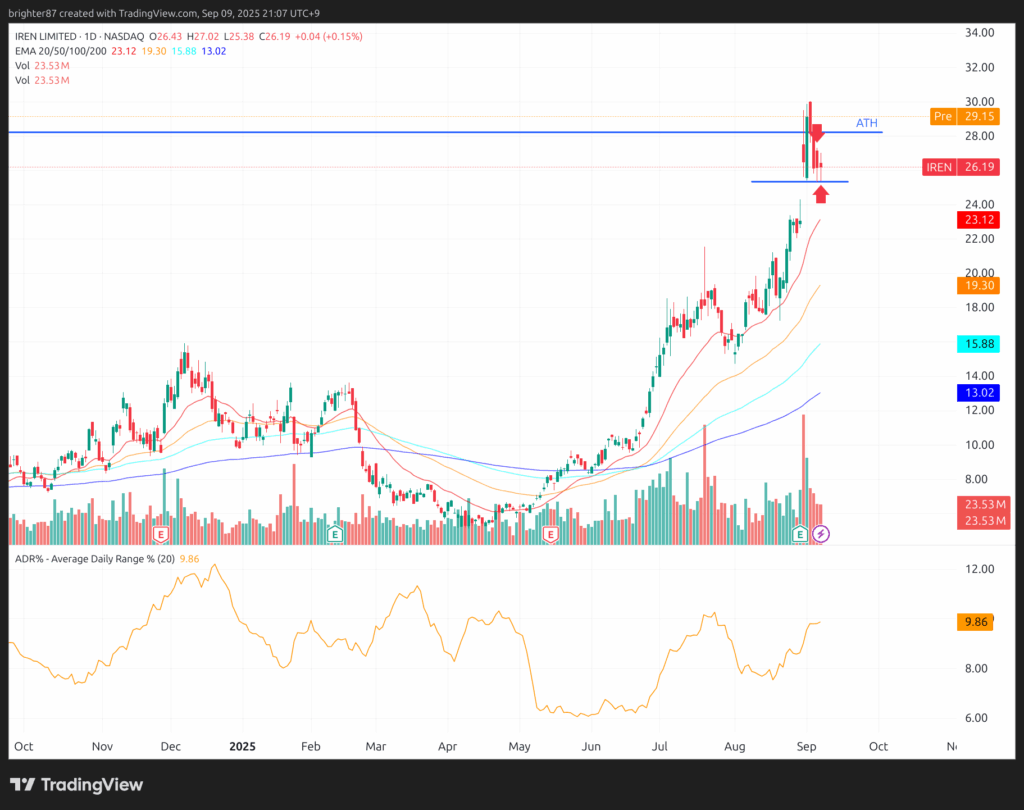The height and width of the screenshot is (810, 1024).
Task: Select the IREN LIMITED · 1D · NASDAQ title
Action: 80,37
